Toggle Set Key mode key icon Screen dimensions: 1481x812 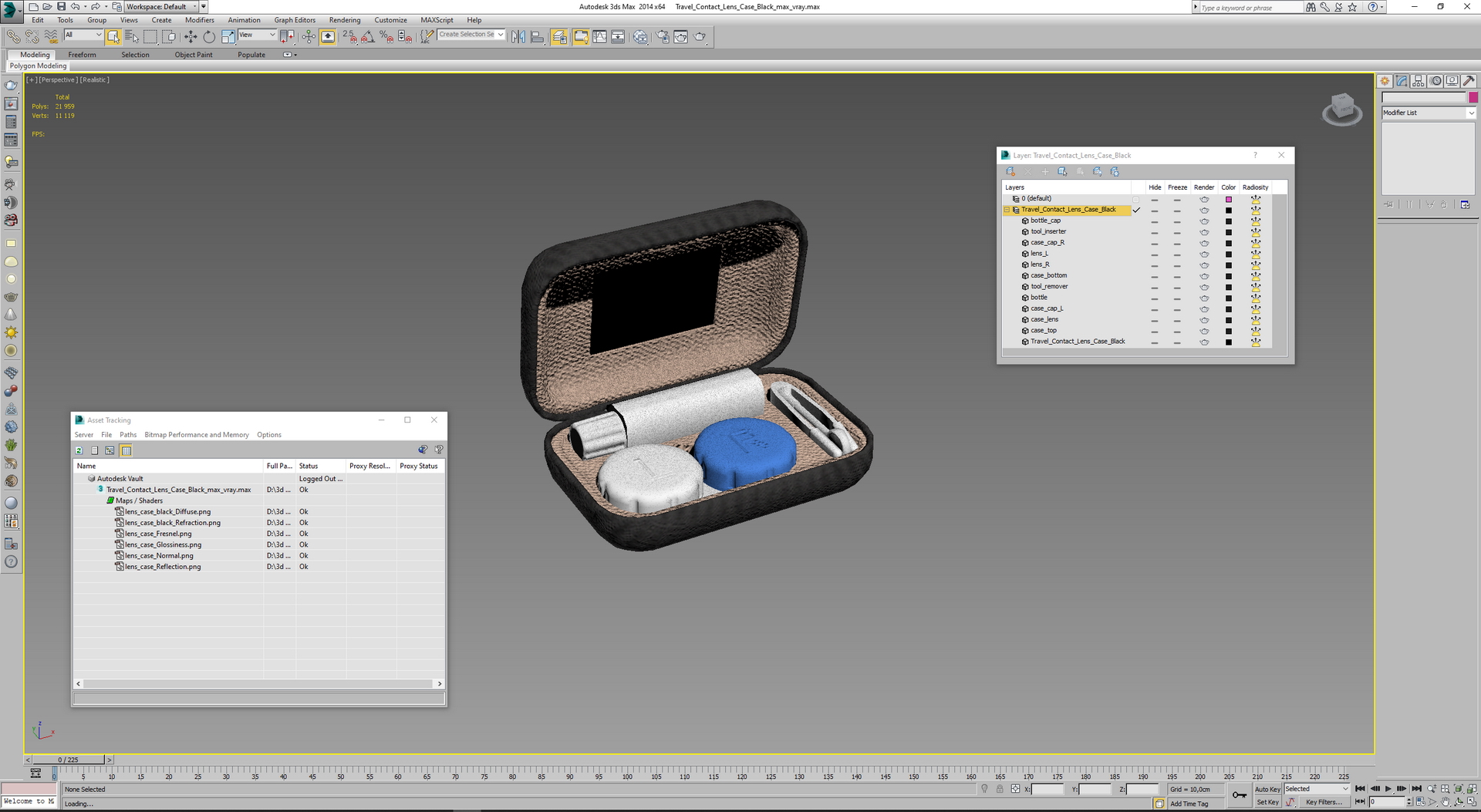coord(1239,795)
